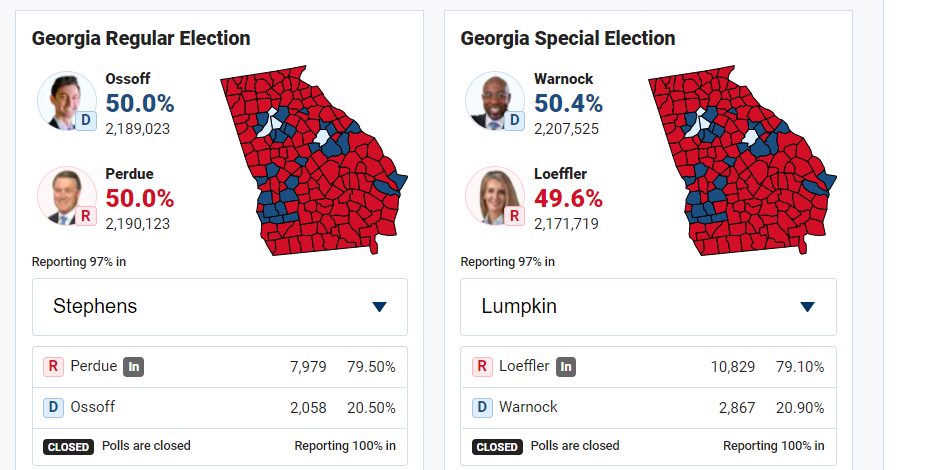
Task: Open the Stephens county dropdown
Action: point(220,307)
